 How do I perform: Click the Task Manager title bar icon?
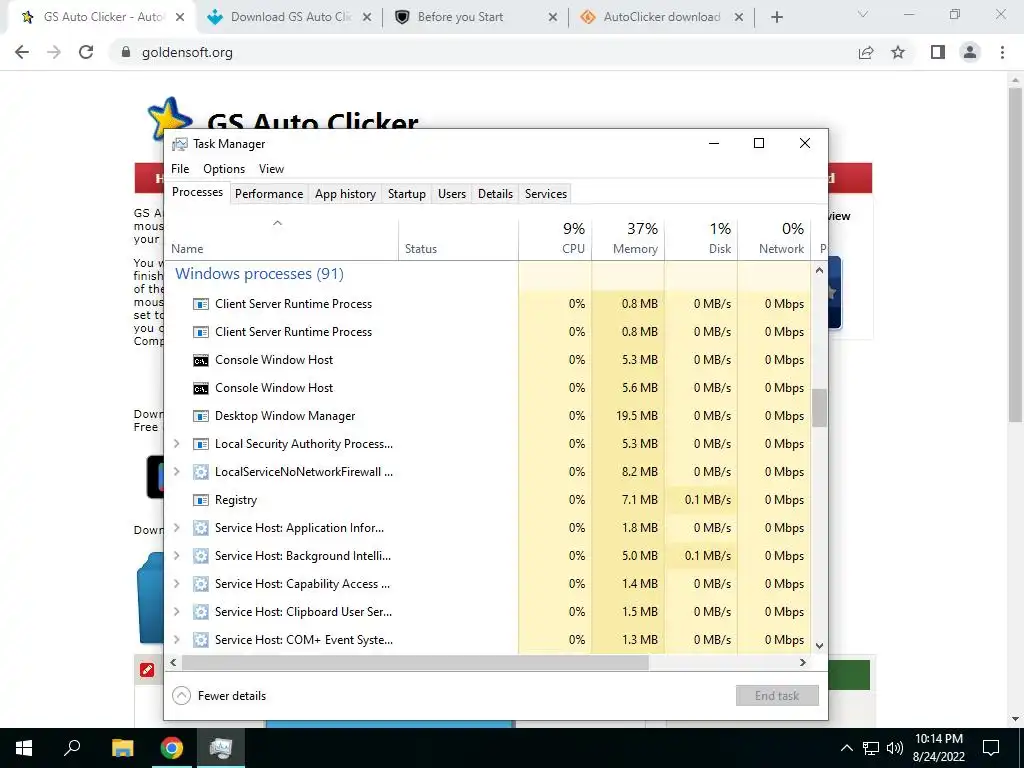pos(180,144)
